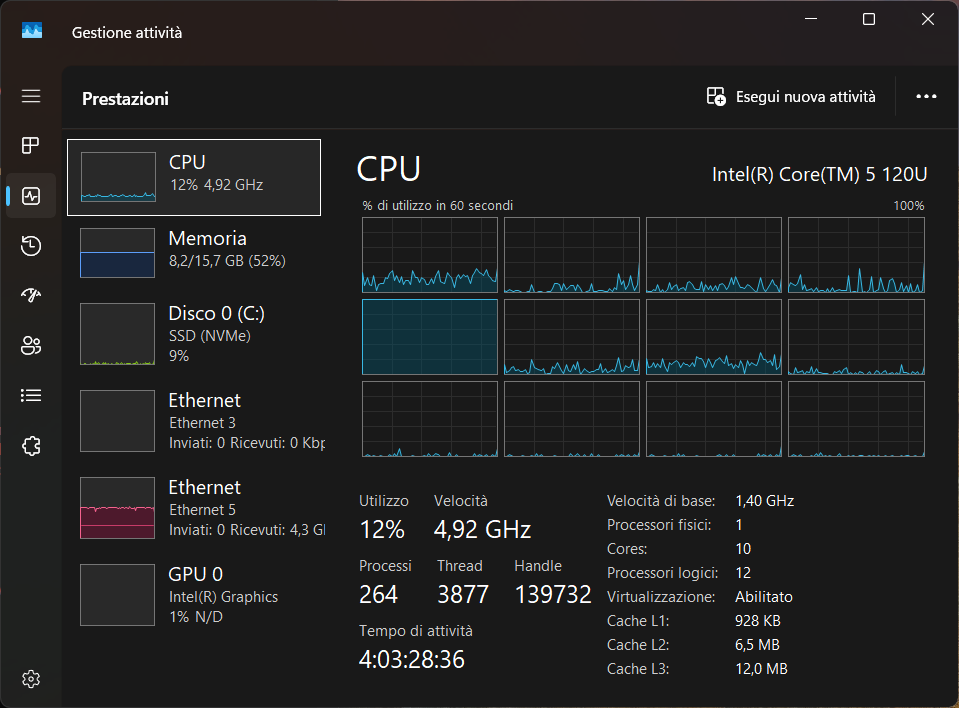Viewport: 959px width, 708px height.
Task: Click the Cores value 10
Action: coord(743,548)
